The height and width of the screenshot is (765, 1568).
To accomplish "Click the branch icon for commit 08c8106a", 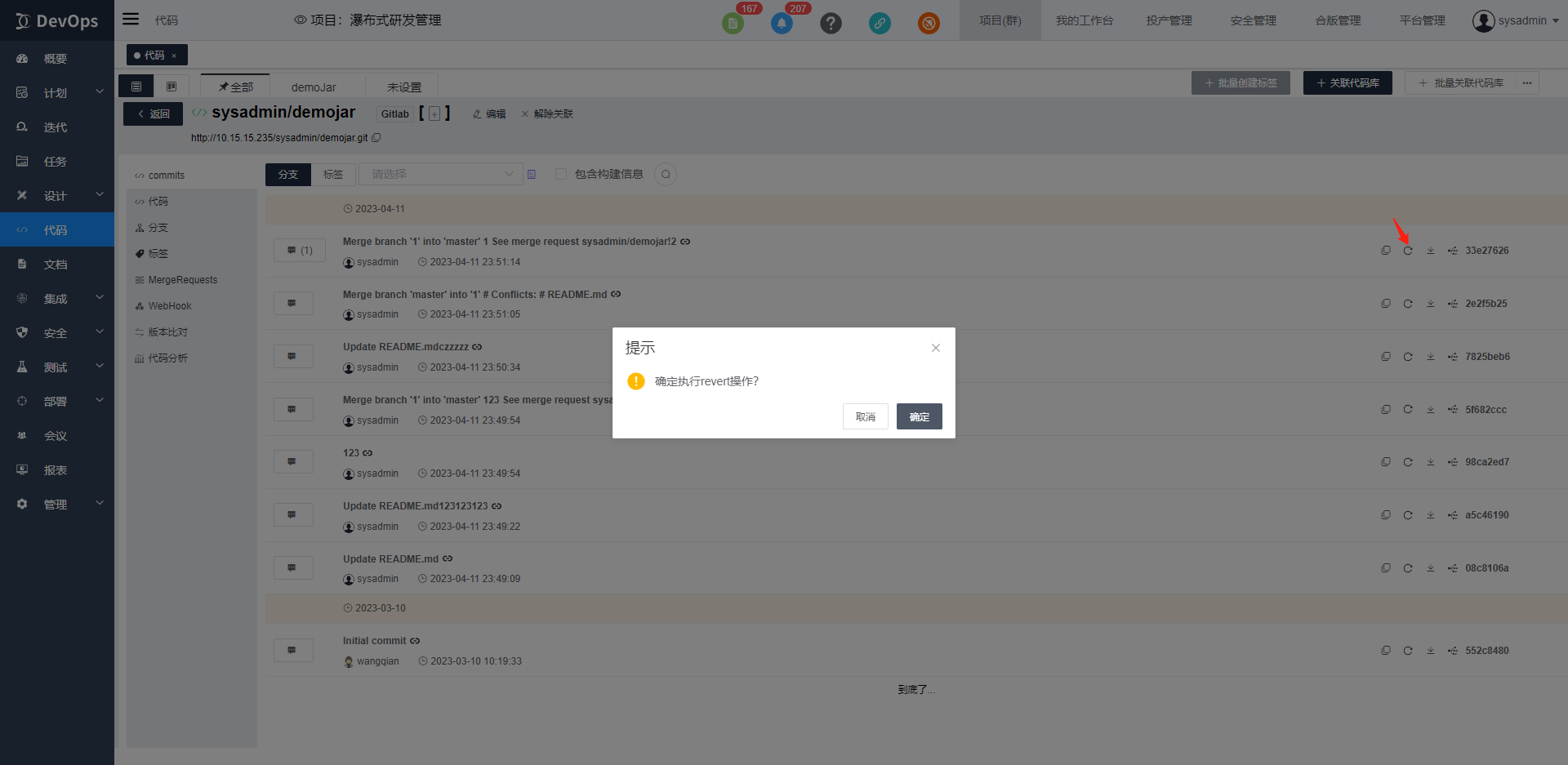I will pos(1452,568).
